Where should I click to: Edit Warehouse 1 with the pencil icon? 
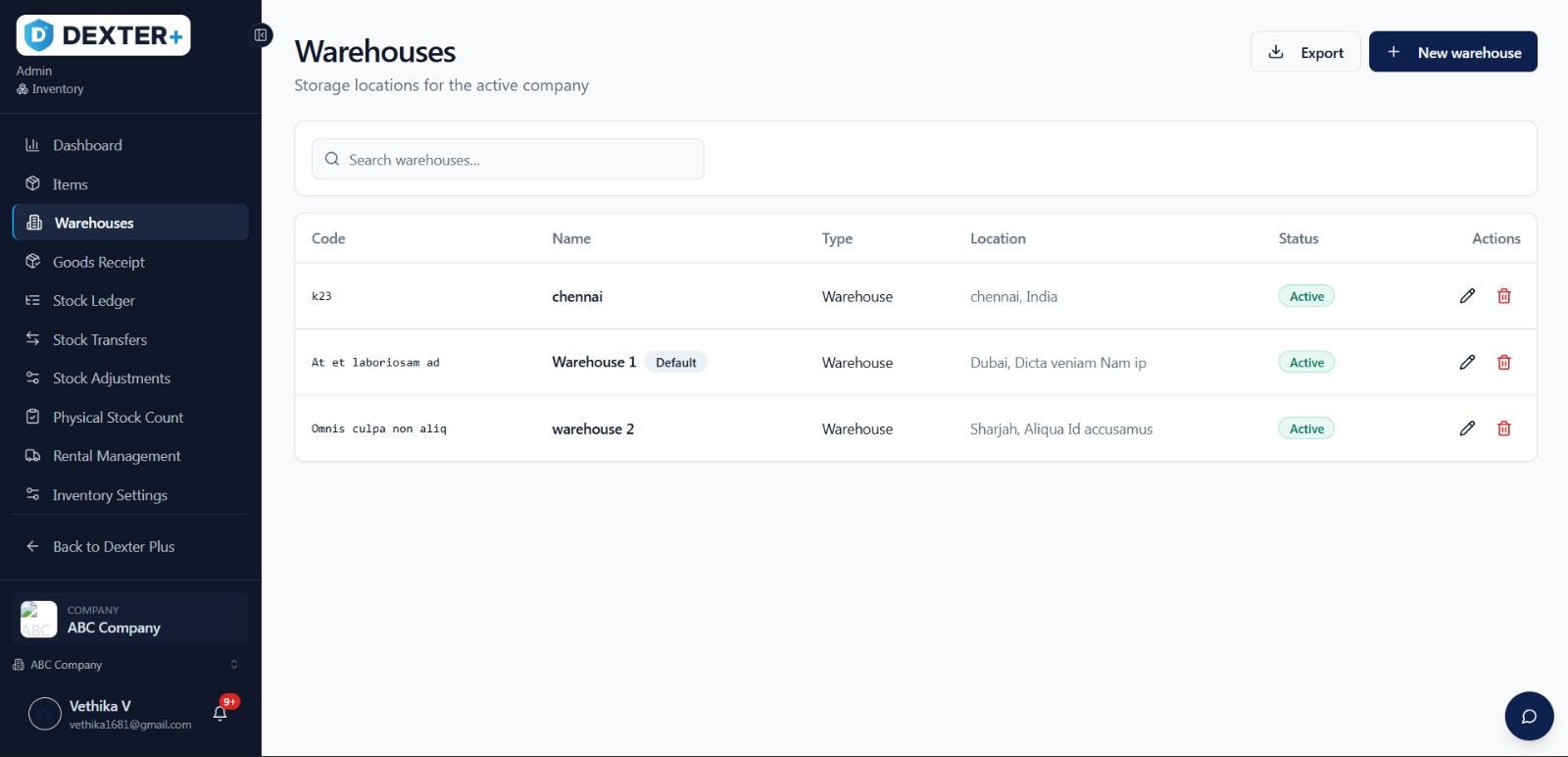point(1467,363)
